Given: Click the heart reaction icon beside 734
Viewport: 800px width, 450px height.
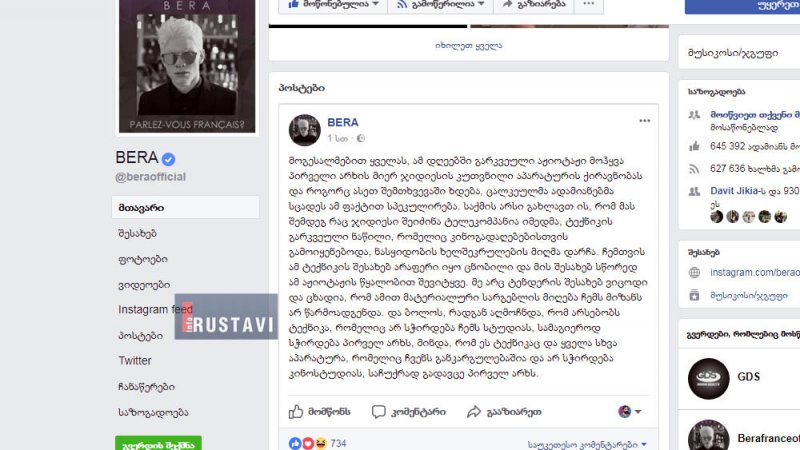Looking at the screenshot, I should (308, 443).
